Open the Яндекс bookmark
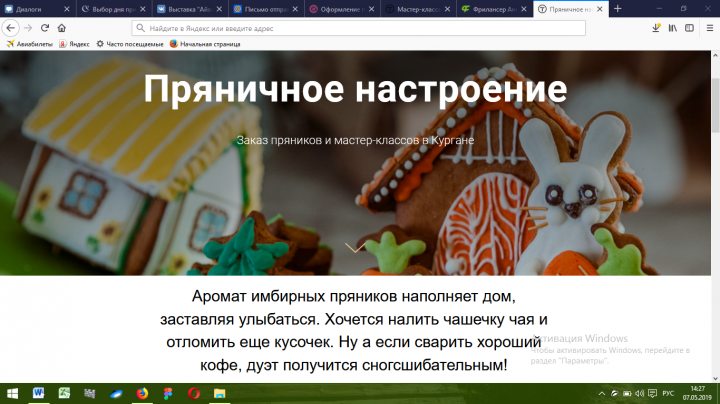Viewport: 720px width, 404px height. [x=74, y=44]
